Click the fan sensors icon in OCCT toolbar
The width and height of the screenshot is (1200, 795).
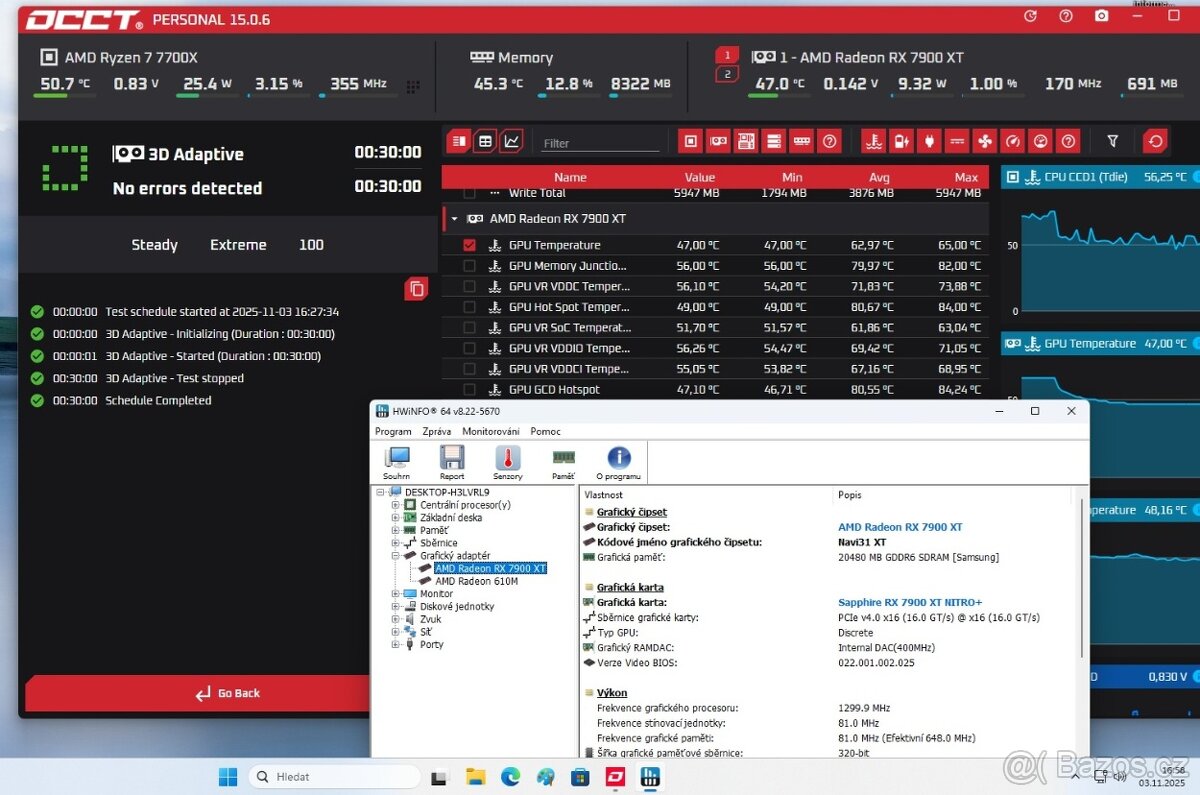tap(984, 141)
